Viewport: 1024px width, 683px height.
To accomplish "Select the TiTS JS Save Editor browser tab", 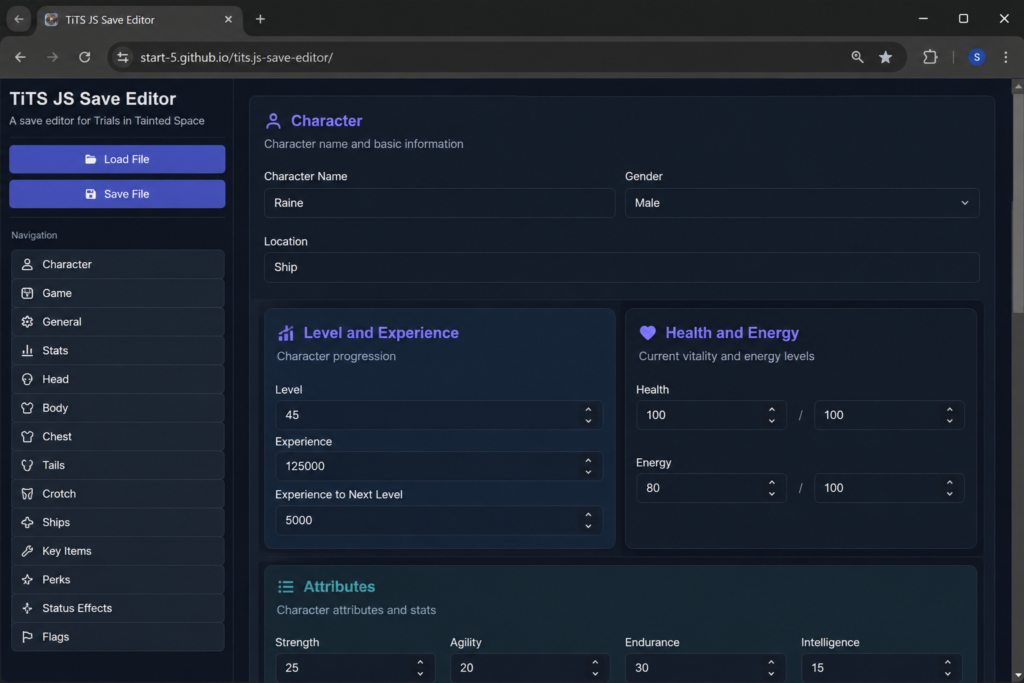I will tap(139, 20).
